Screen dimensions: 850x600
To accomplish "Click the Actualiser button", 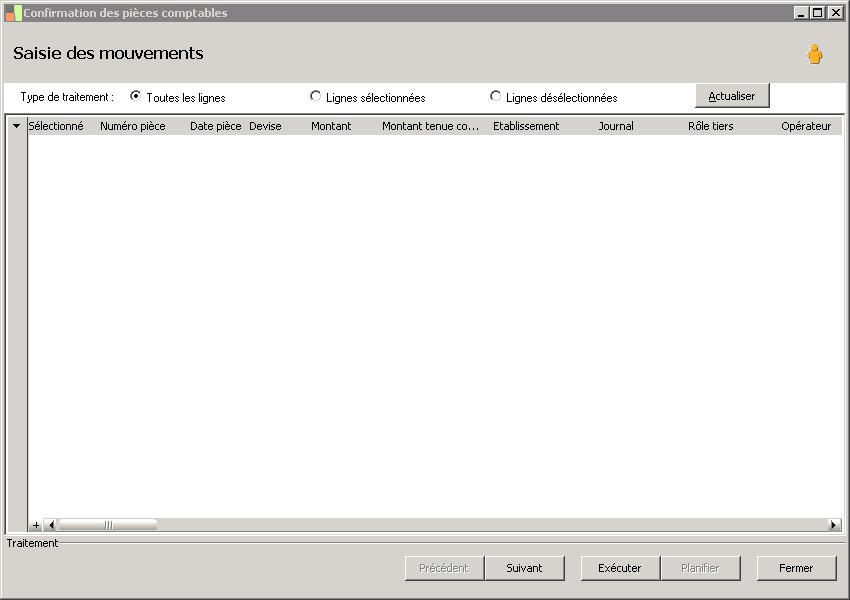I will click(x=732, y=96).
